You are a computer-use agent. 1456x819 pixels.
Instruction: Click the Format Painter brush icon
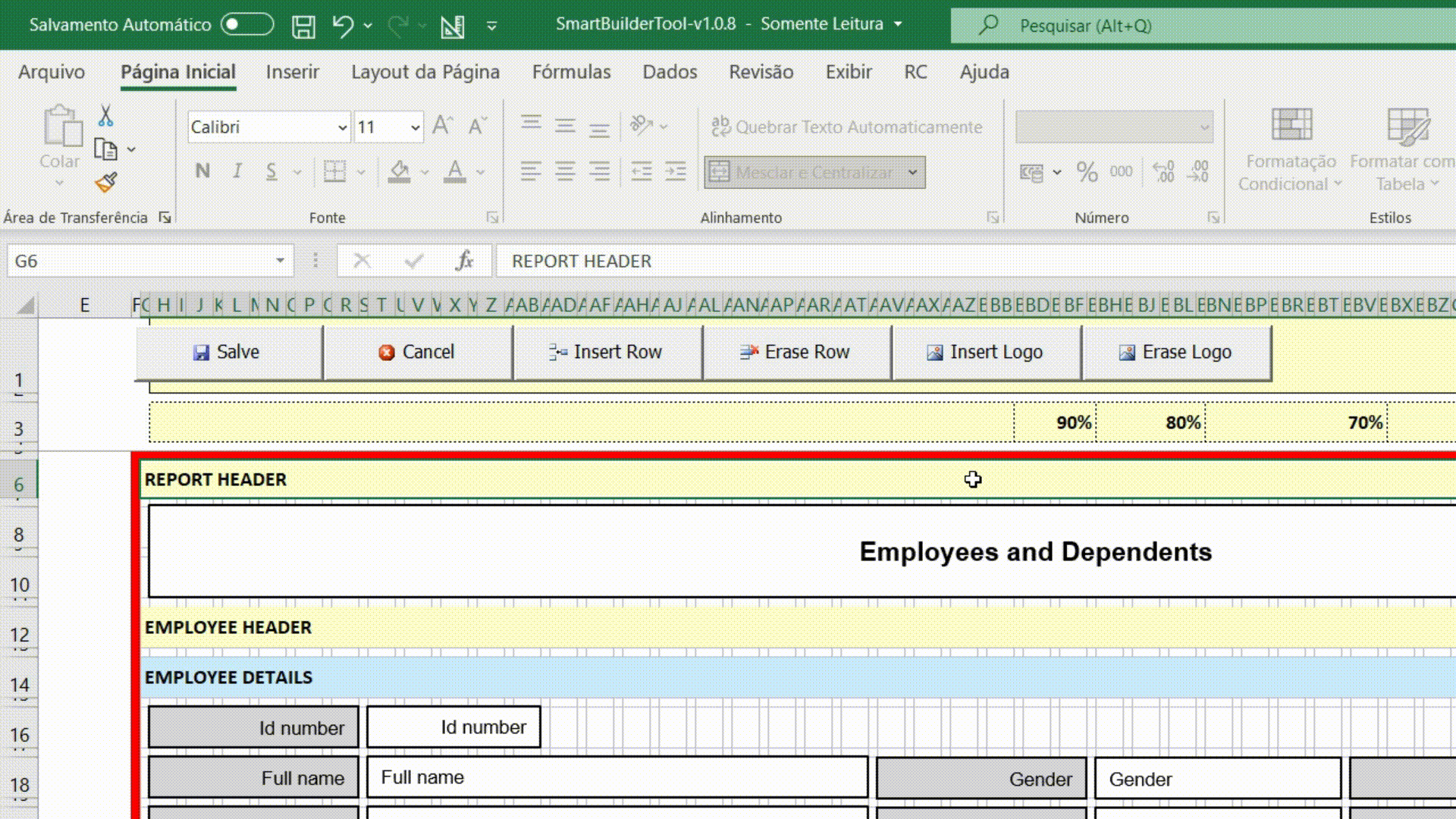tap(105, 182)
